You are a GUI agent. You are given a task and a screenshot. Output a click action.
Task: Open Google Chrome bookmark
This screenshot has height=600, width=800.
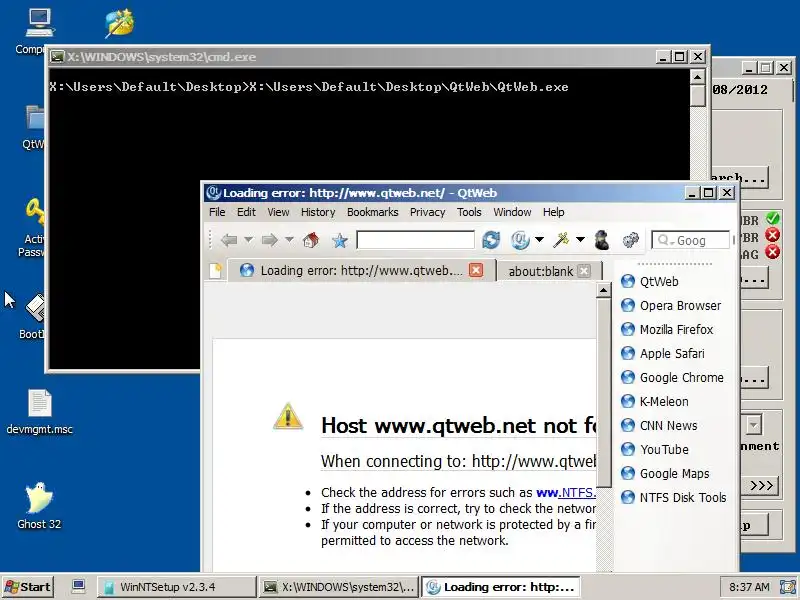pyautogui.click(x=672, y=378)
